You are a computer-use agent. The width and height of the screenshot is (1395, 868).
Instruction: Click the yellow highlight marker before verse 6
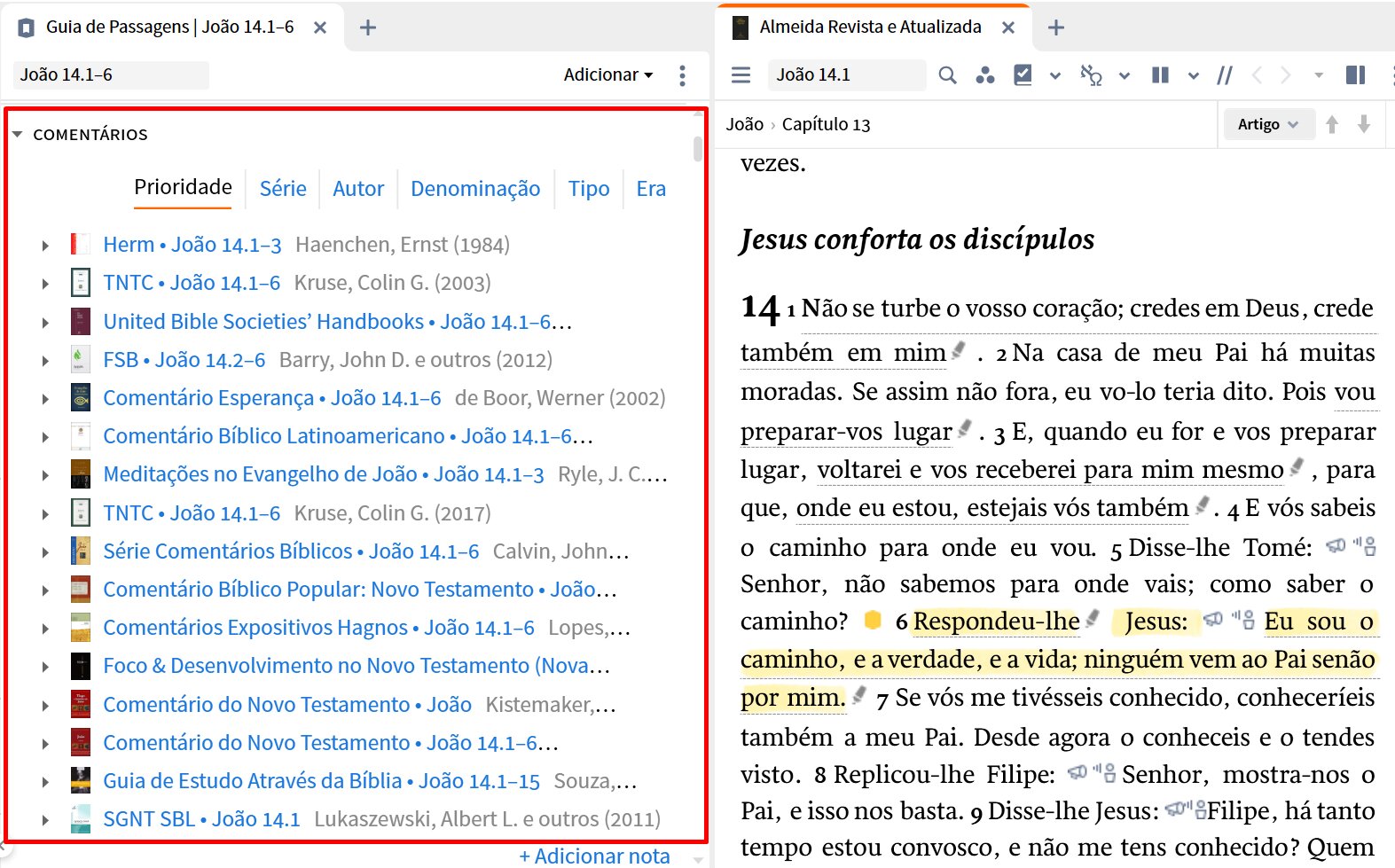(873, 620)
